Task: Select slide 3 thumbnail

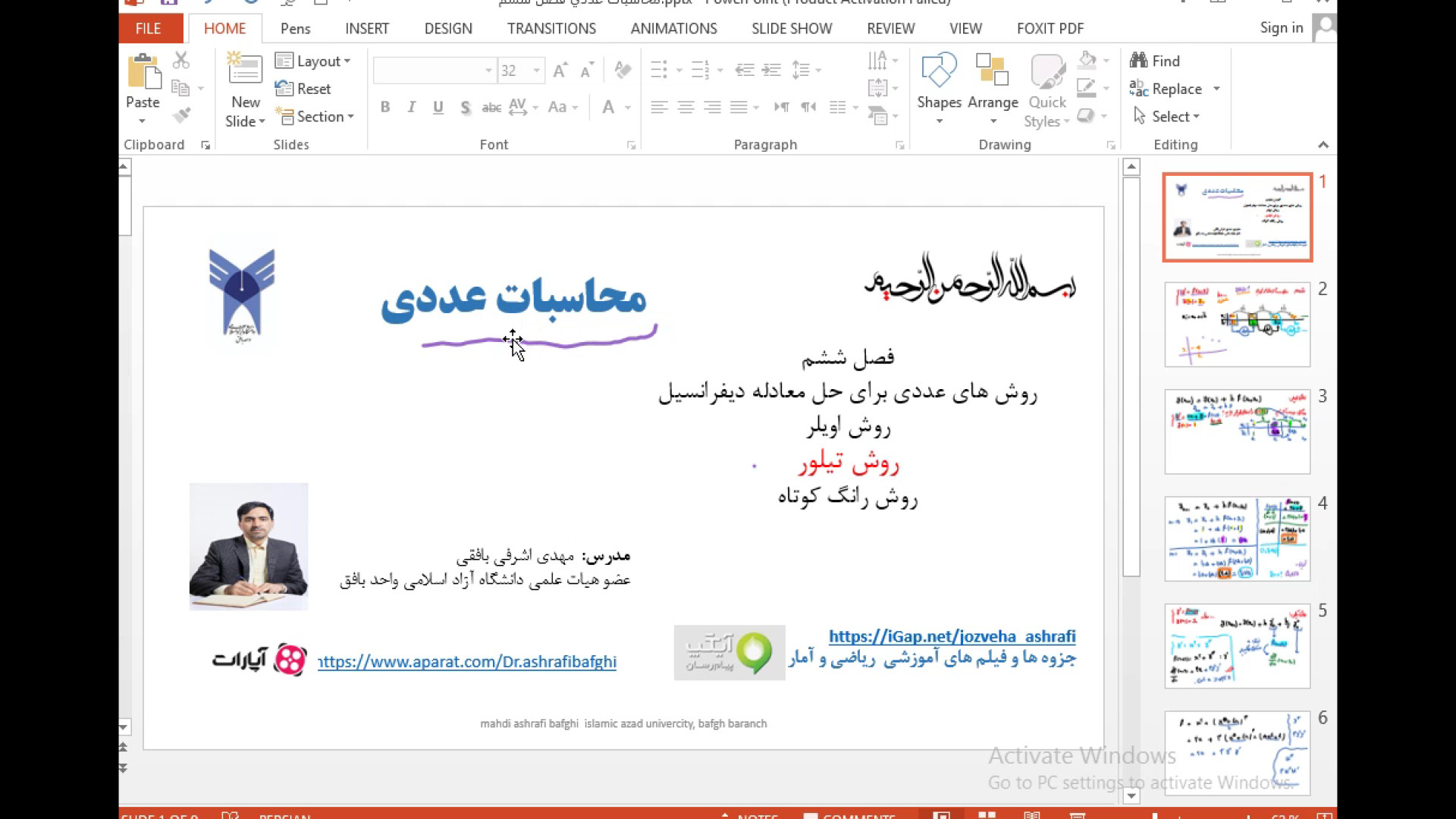Action: (1237, 431)
